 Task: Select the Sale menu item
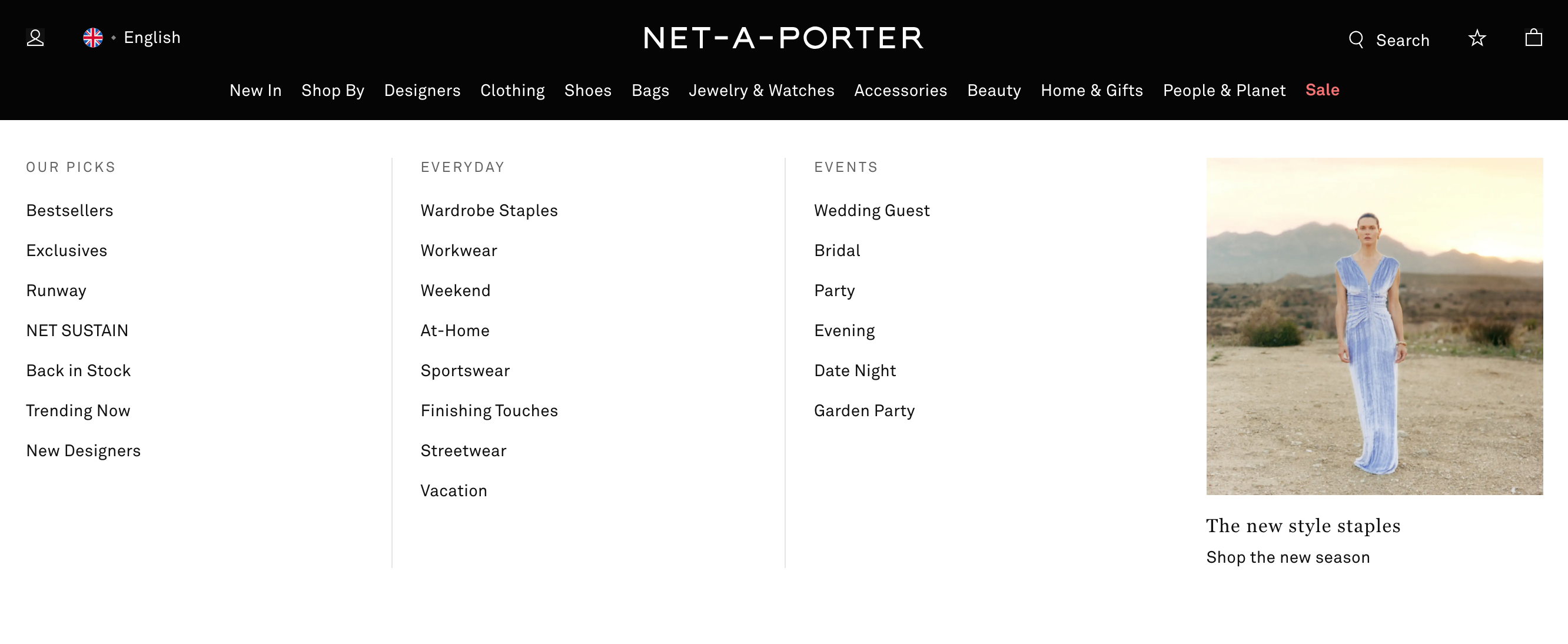coord(1322,89)
